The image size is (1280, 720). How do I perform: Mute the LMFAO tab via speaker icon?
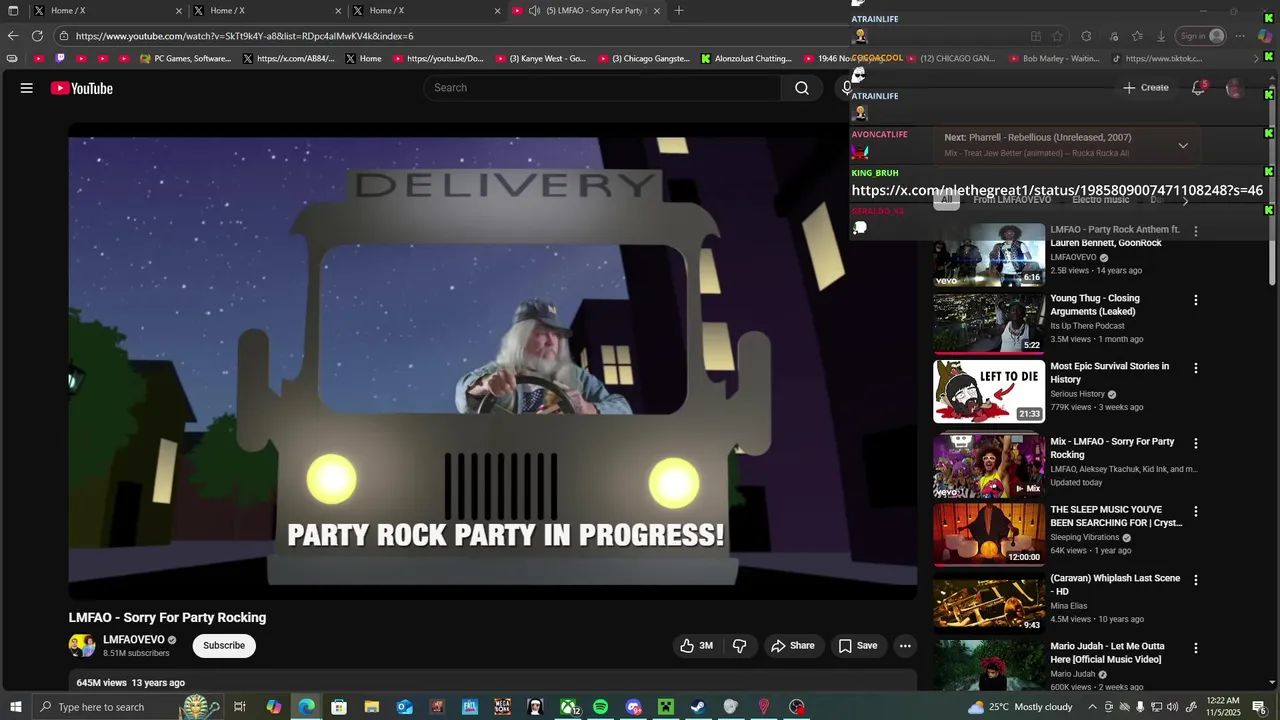[x=535, y=11]
